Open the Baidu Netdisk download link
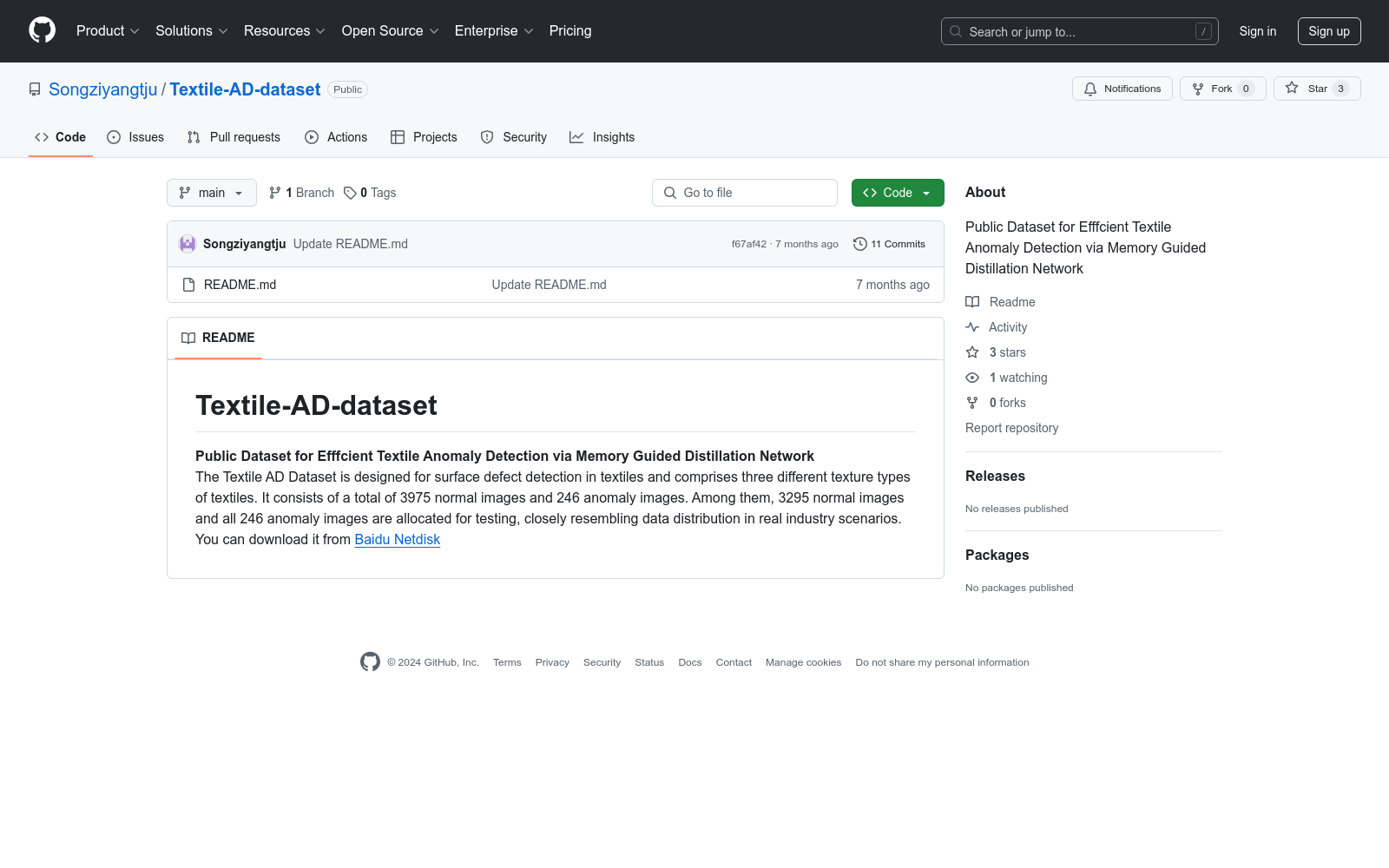 point(398,539)
